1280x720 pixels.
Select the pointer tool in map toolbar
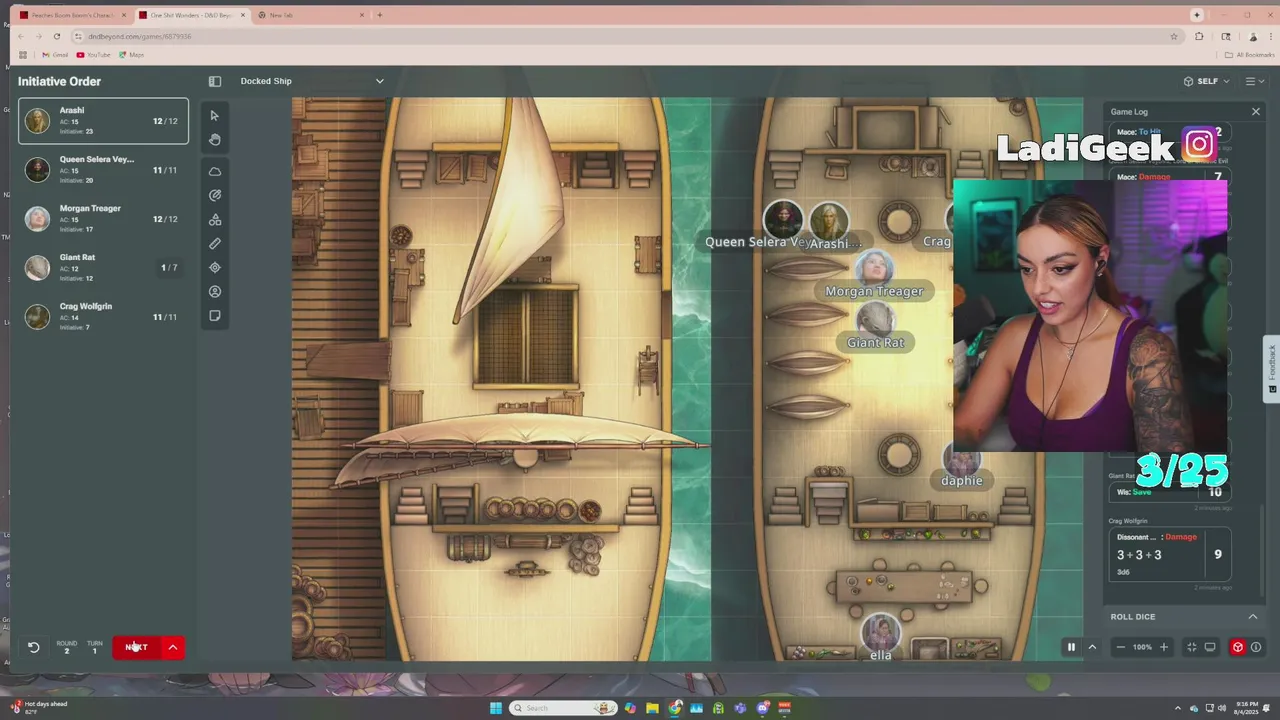pyautogui.click(x=214, y=115)
